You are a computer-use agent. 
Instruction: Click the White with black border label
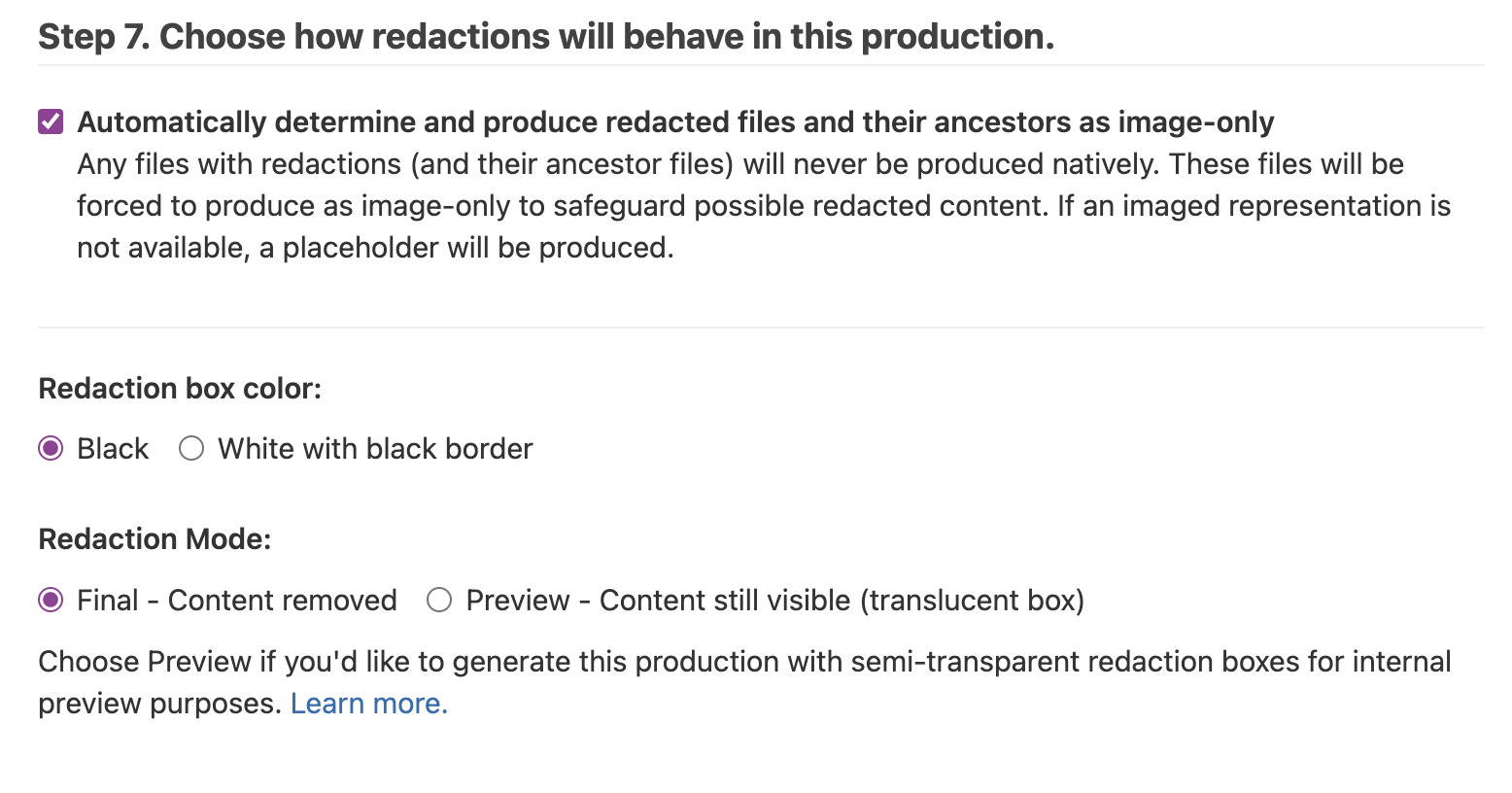375,448
